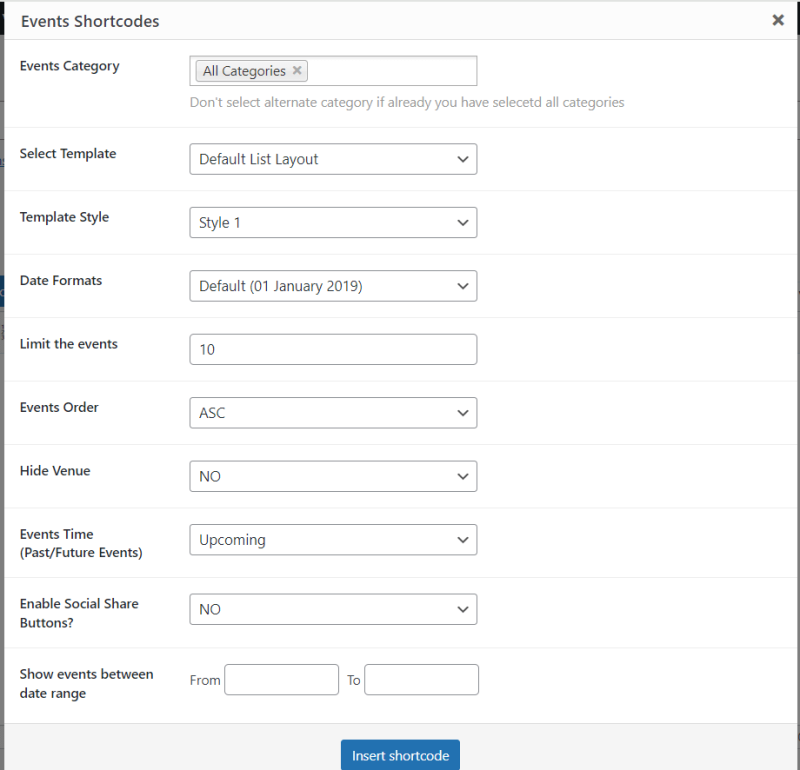
Task: Click the Show events between date range label
Action: coord(86,684)
